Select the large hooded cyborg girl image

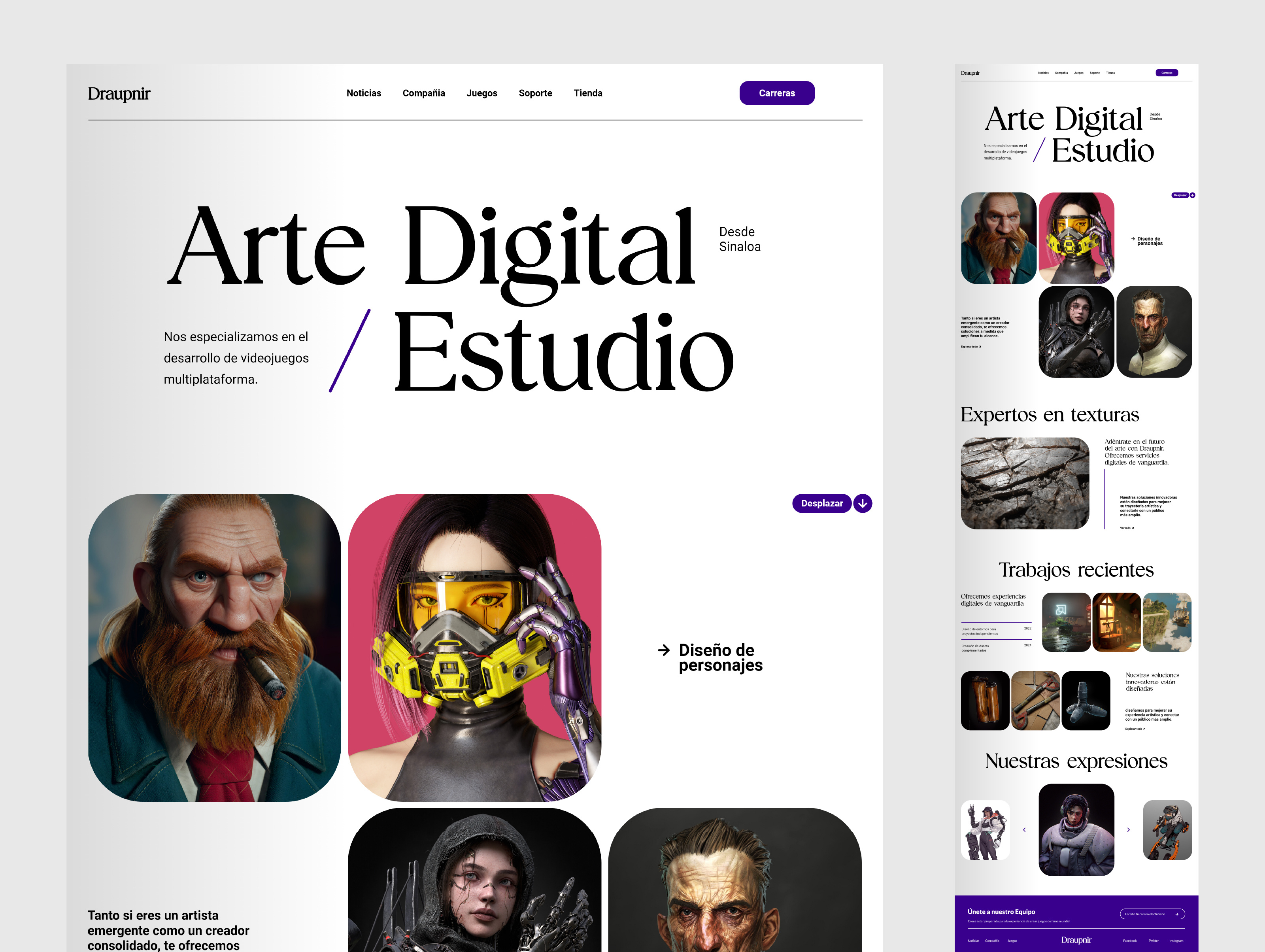tap(474, 880)
